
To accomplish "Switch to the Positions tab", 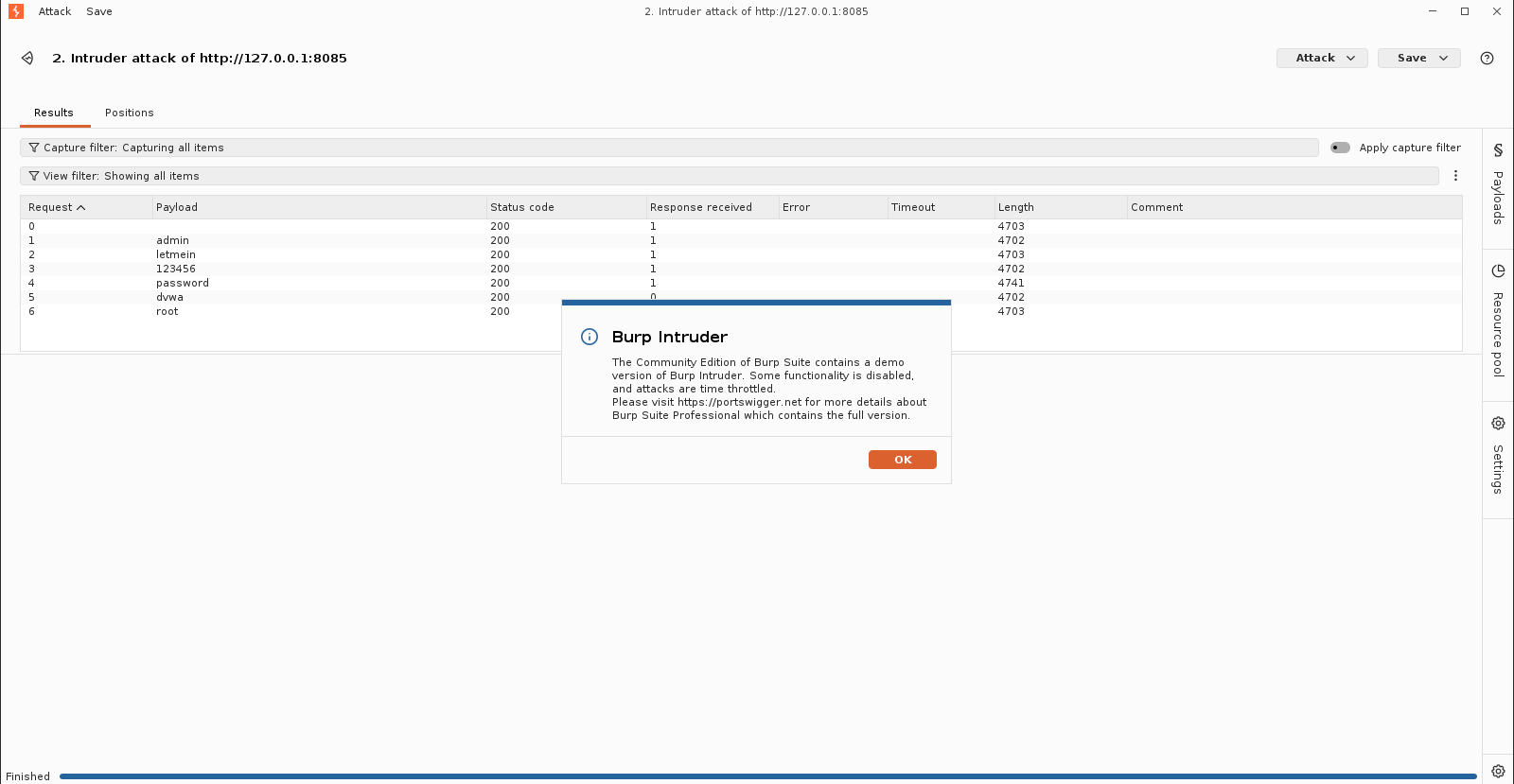I will [129, 113].
